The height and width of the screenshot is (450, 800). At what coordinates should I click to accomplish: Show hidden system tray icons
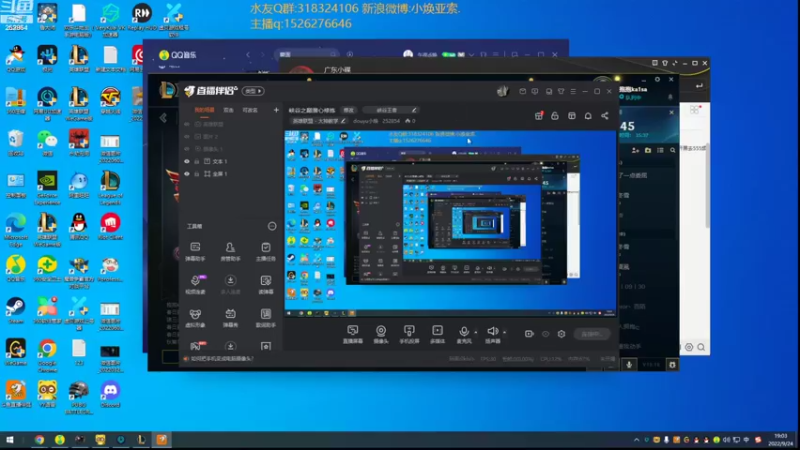click(636, 439)
